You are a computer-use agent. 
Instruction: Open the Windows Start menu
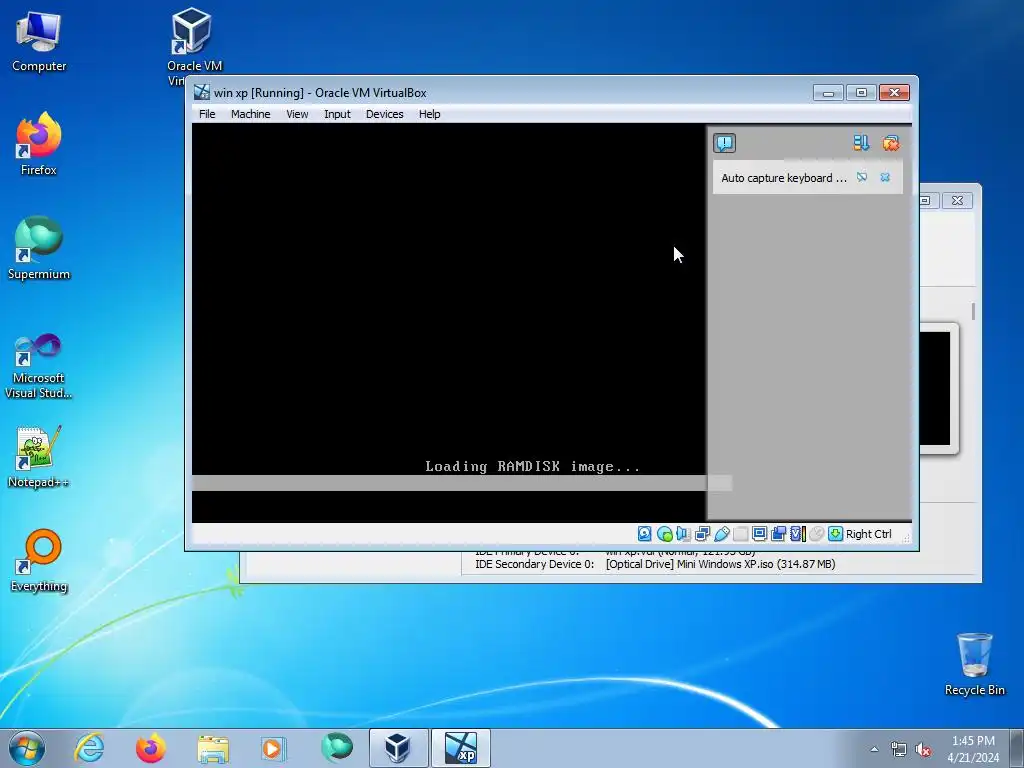27,748
